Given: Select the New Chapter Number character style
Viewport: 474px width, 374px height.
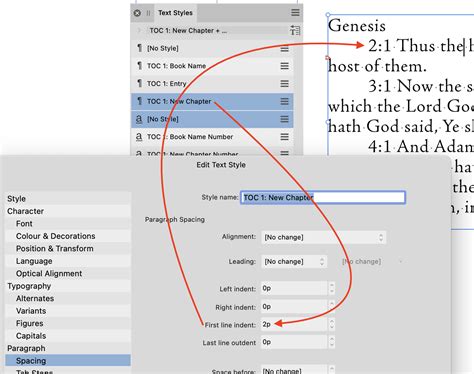Looking at the screenshot, I should (212, 152).
